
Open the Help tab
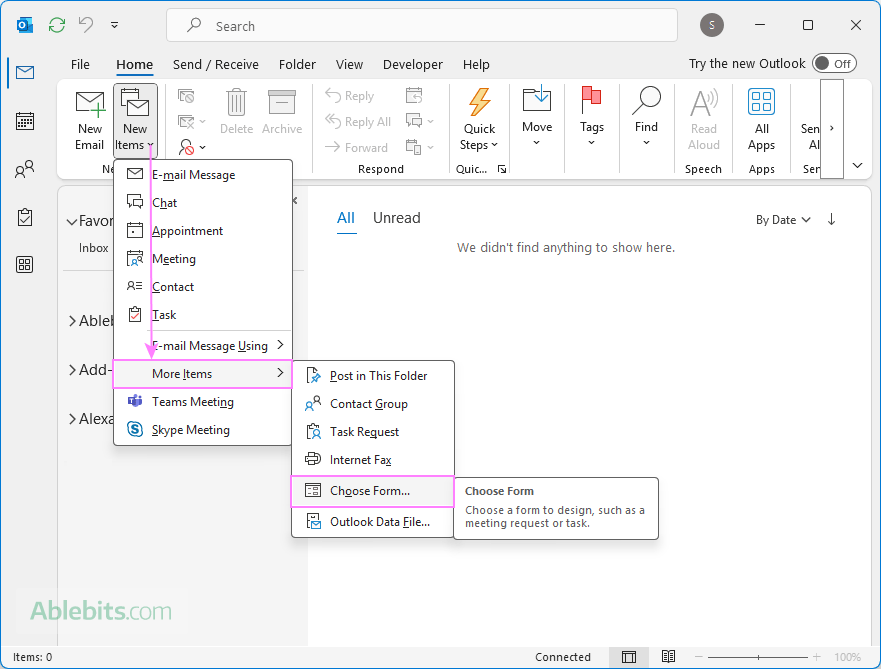[476, 65]
